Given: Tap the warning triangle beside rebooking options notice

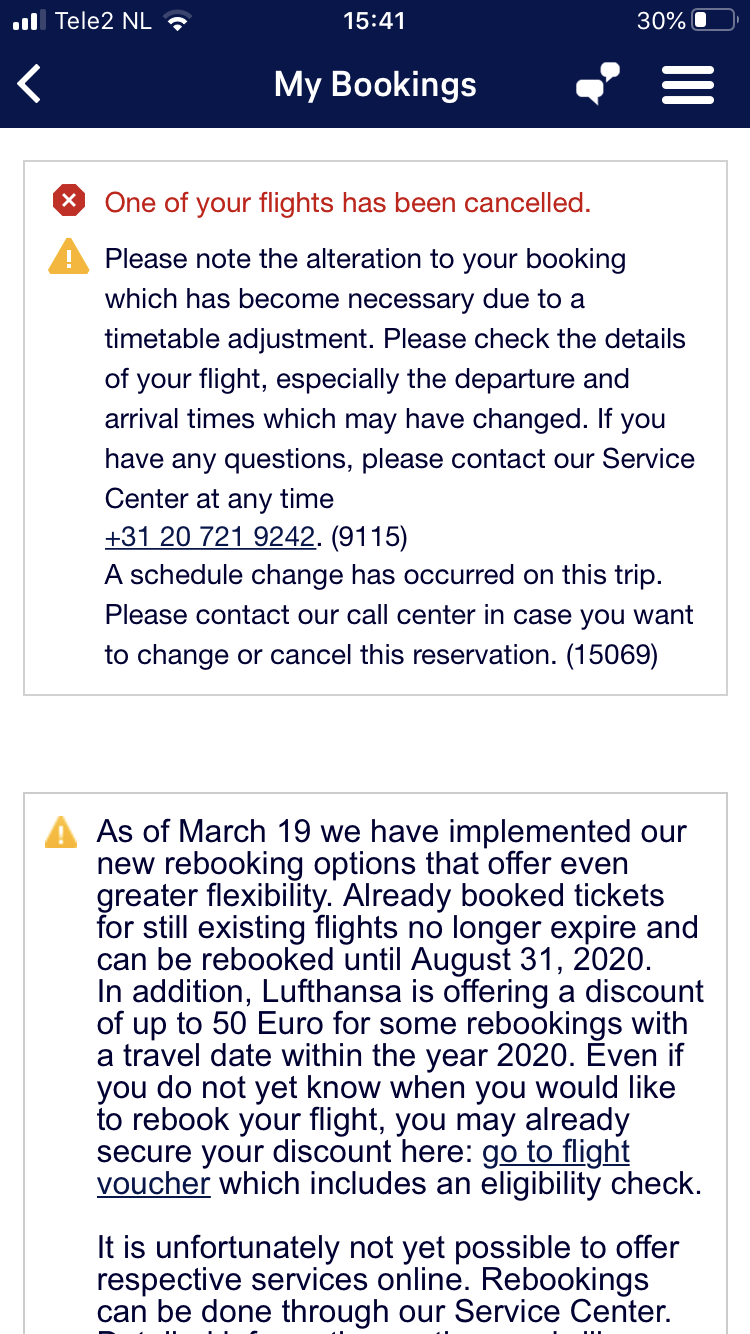Looking at the screenshot, I should (x=61, y=832).
